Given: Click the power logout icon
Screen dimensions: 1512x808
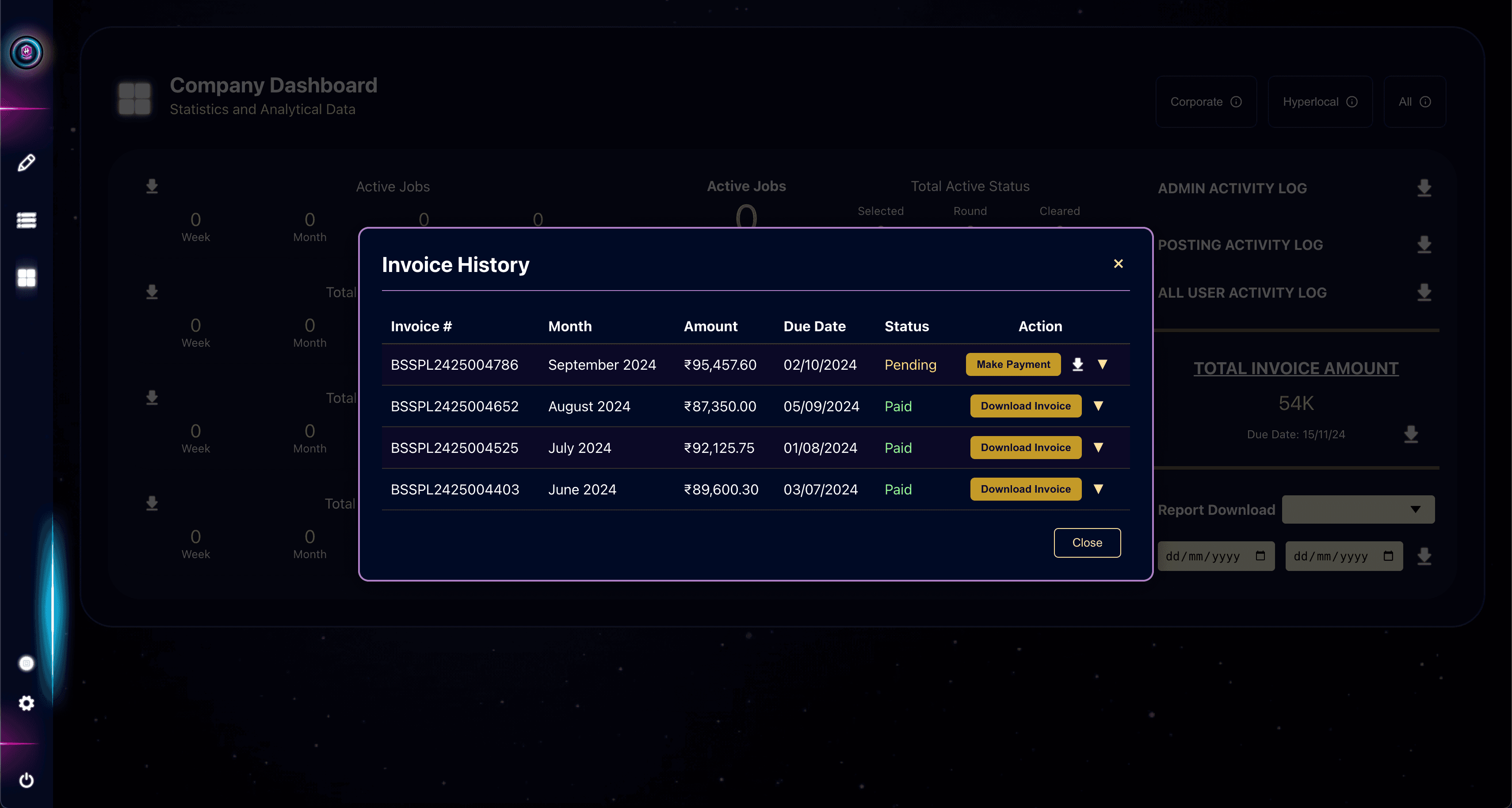Looking at the screenshot, I should click(27, 780).
